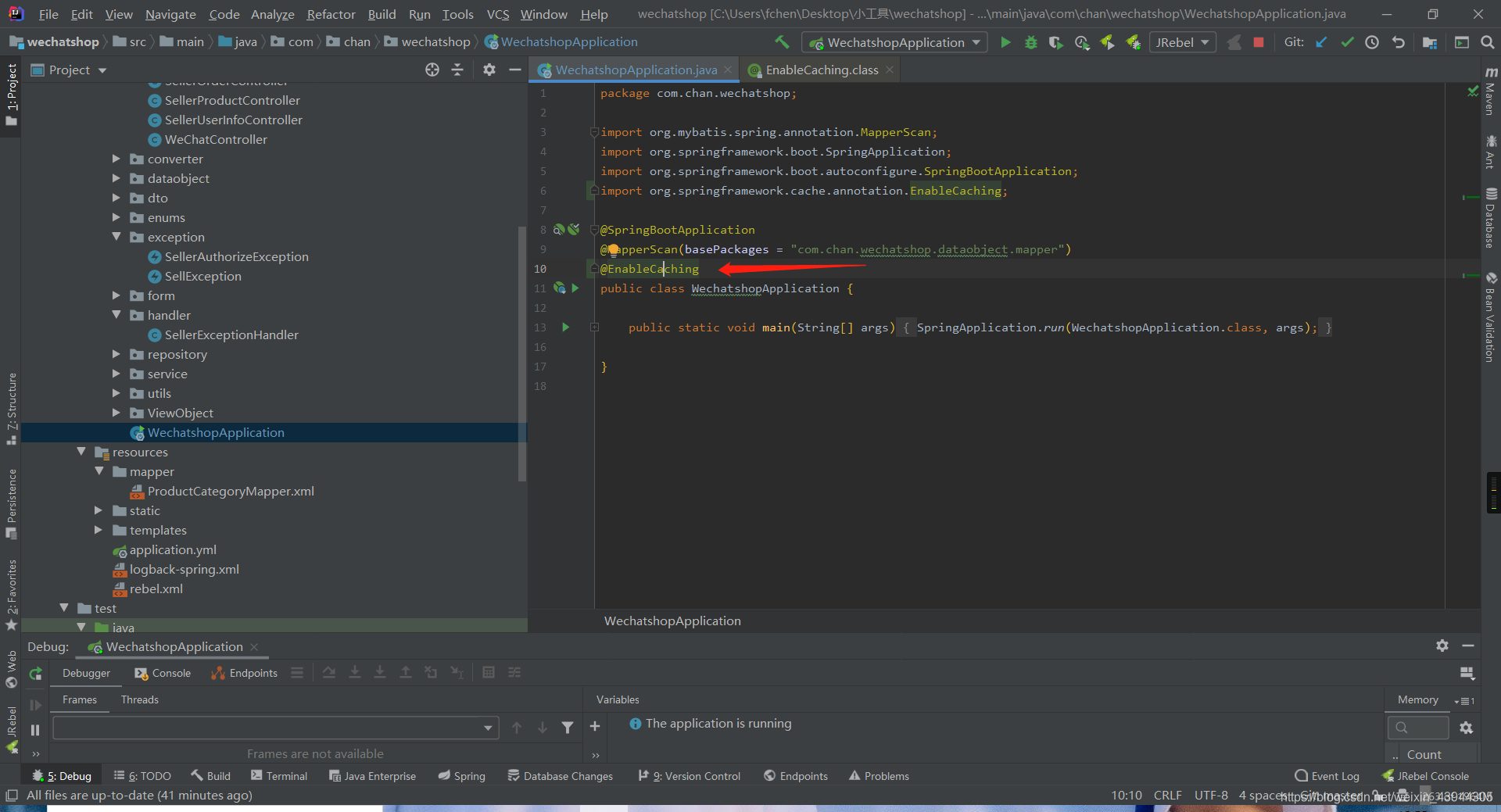Click the Restore Layout icon in Debug panel
Viewport: 1501px width, 812px height.
(1467, 673)
